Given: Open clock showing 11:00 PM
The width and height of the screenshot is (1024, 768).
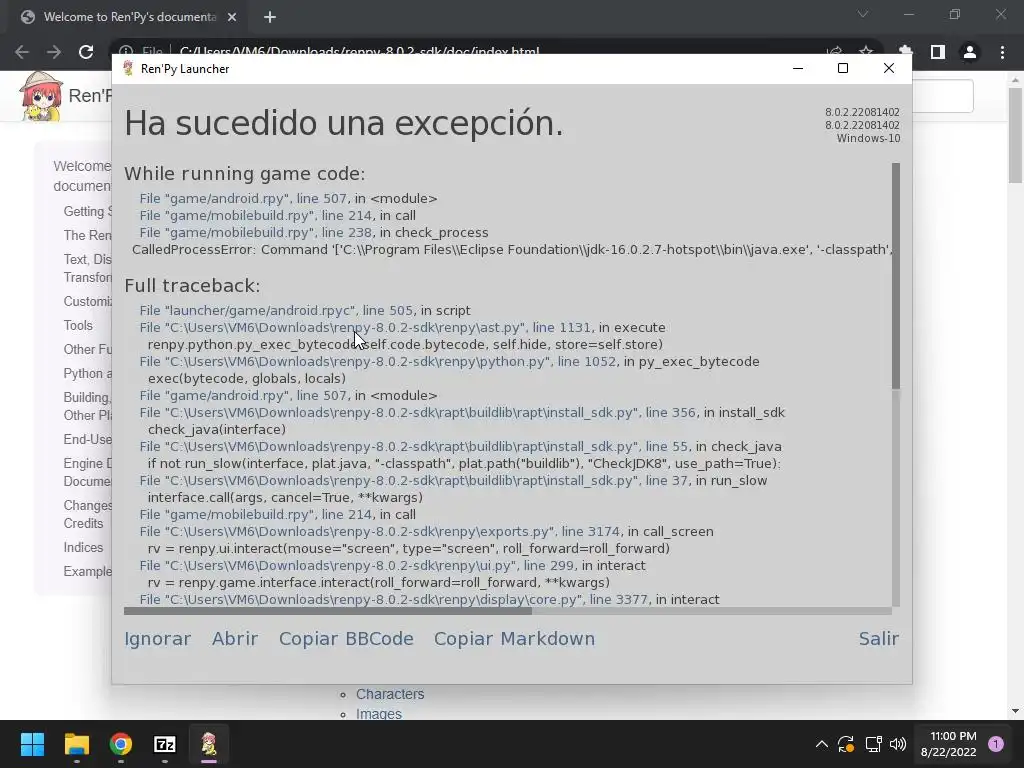Looking at the screenshot, I should coord(948,744).
